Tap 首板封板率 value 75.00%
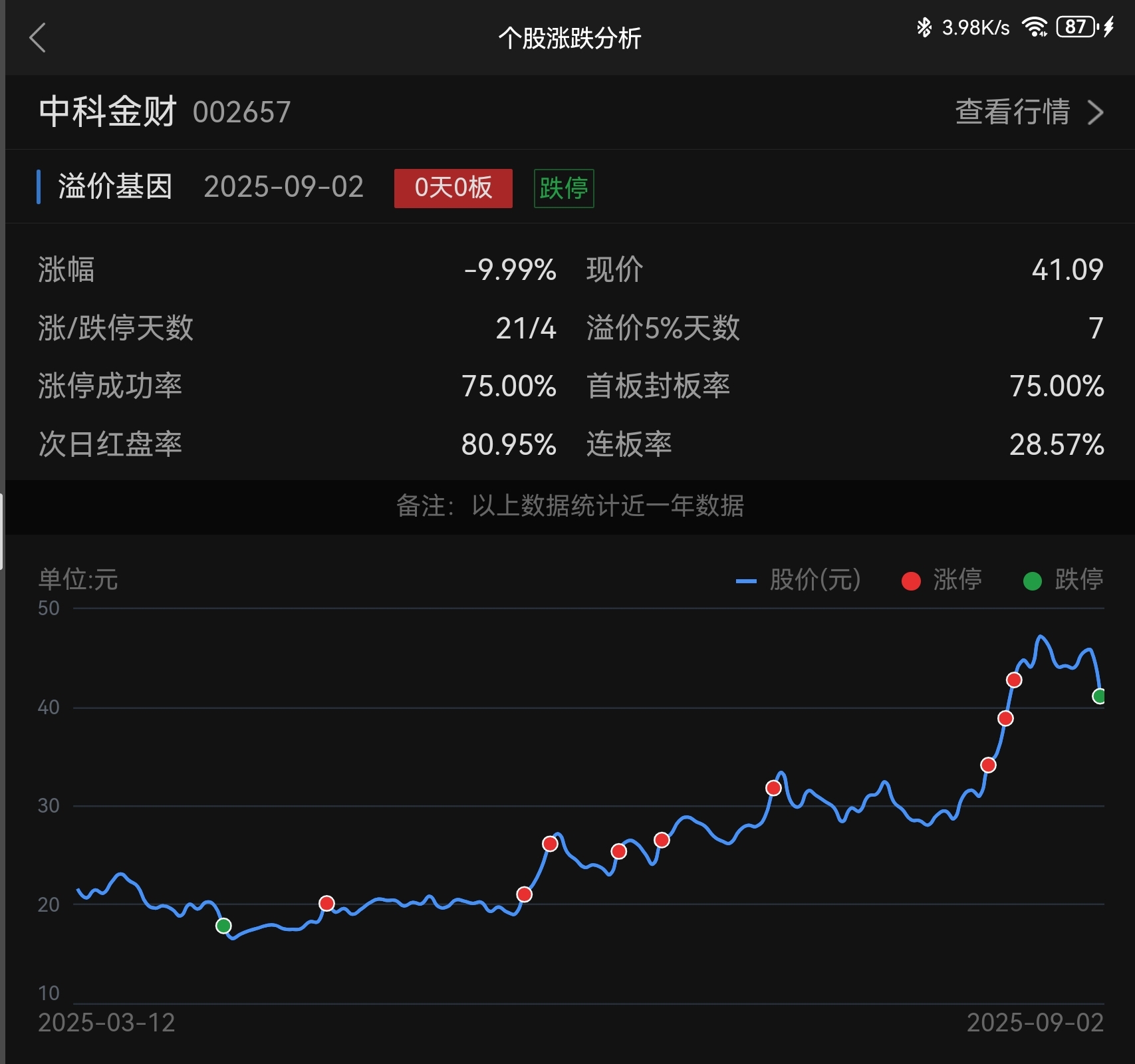This screenshot has width=1135, height=1064. click(1057, 386)
